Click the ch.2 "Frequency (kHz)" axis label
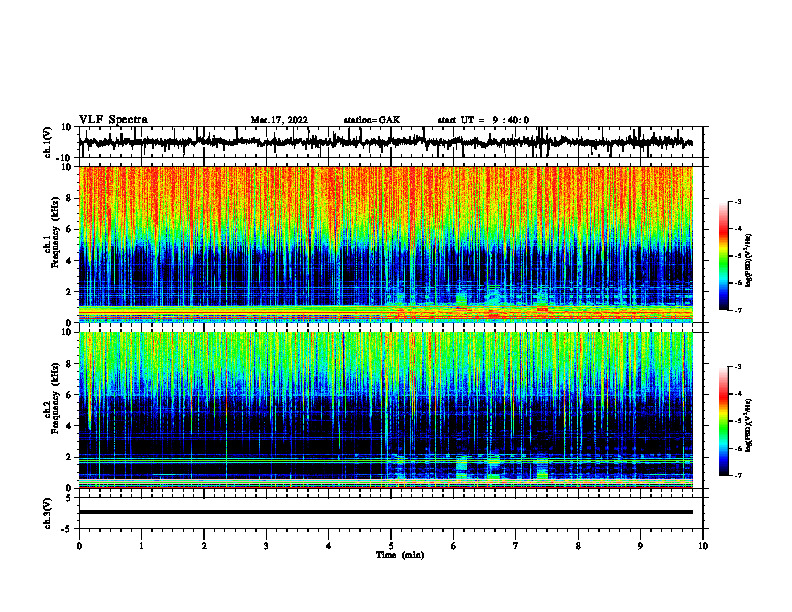 [55, 398]
